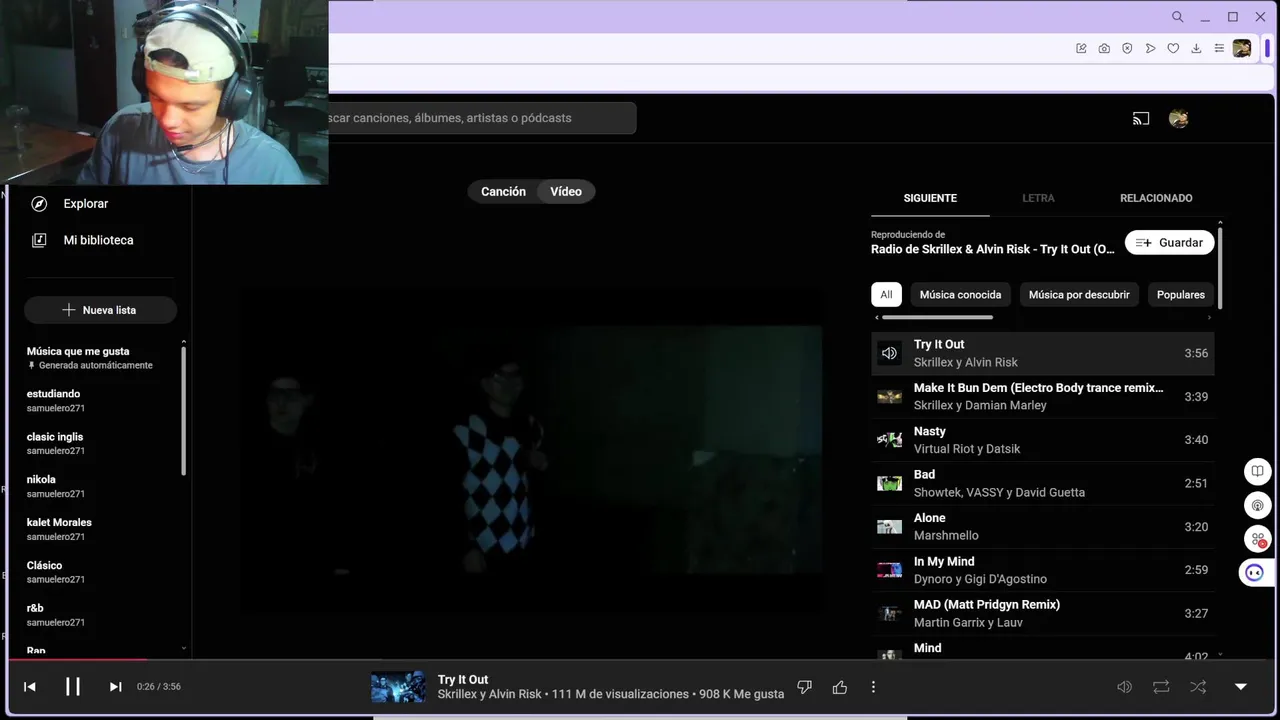This screenshot has width=1280, height=720.
Task: Filter queue by Populares chip
Action: [x=1181, y=295]
